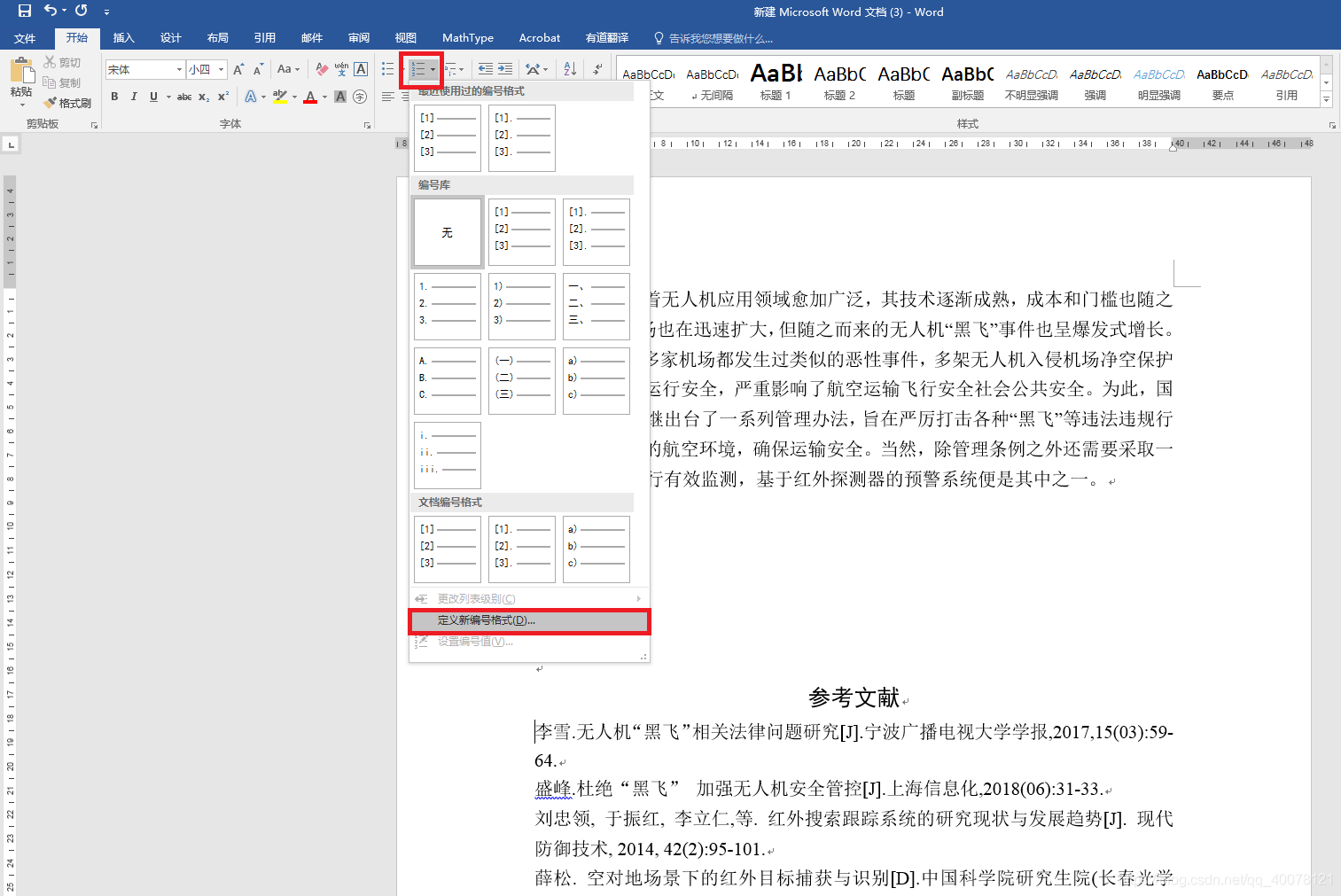Viewport: 1341px width, 896px height.
Task: Open the Acrobat ribbon tab
Action: 539,38
